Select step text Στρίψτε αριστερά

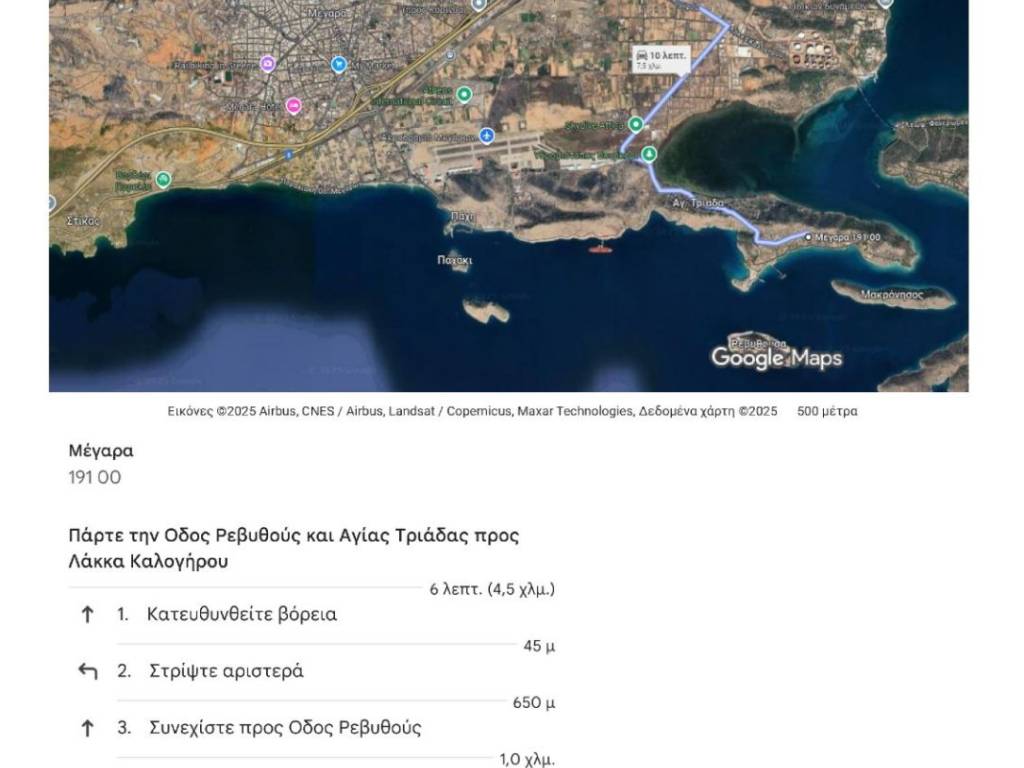[x=226, y=671]
